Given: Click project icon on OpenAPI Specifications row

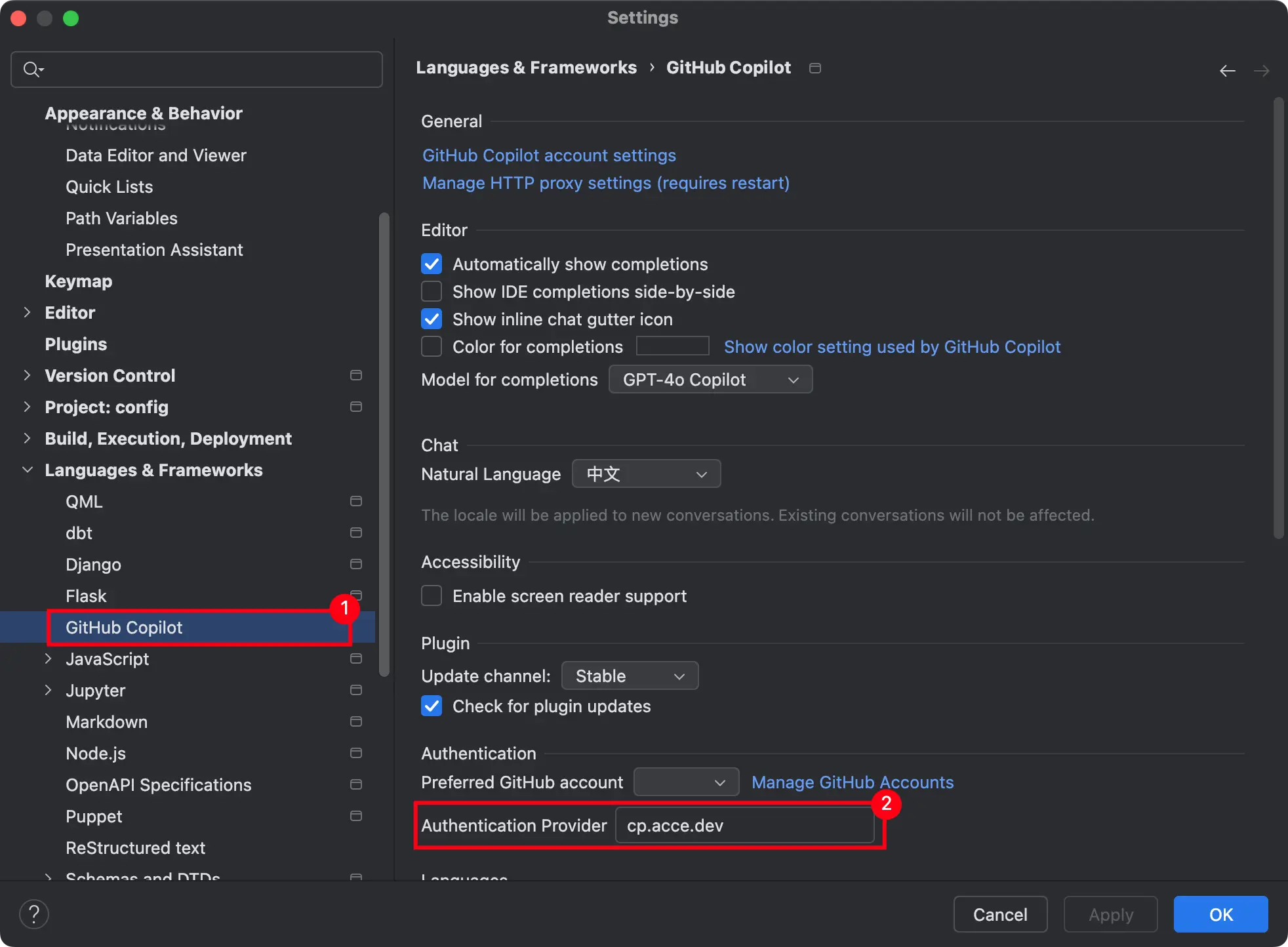Looking at the screenshot, I should point(356,784).
